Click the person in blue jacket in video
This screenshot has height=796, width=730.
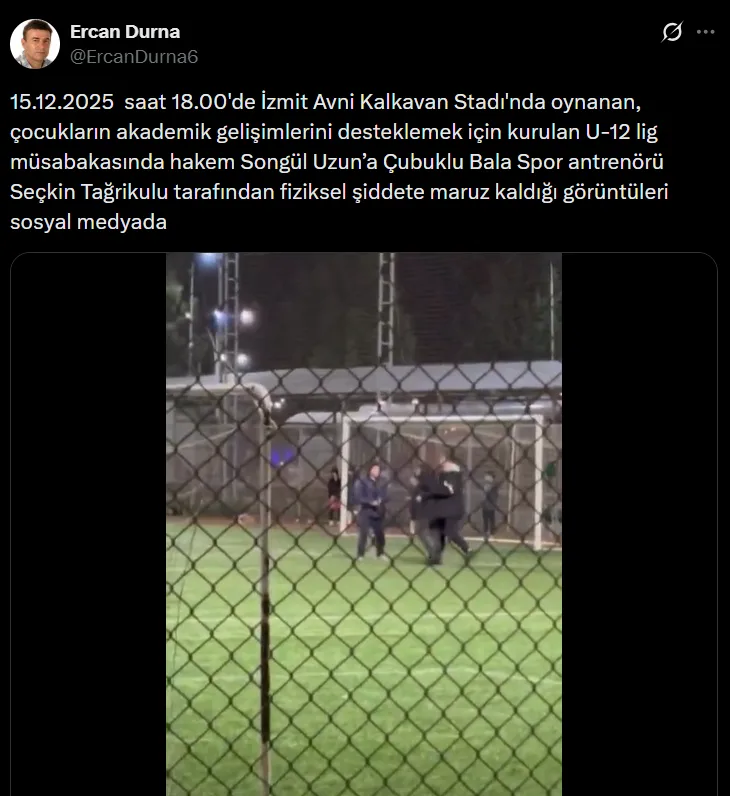point(371,513)
